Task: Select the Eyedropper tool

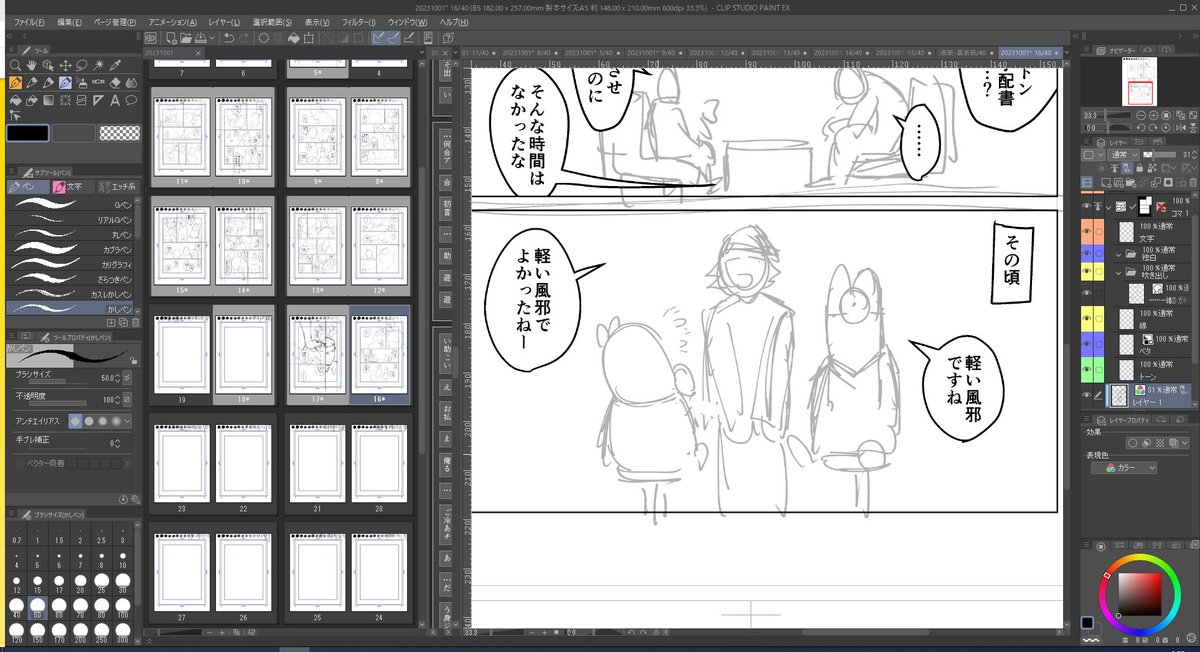Action: [115, 66]
